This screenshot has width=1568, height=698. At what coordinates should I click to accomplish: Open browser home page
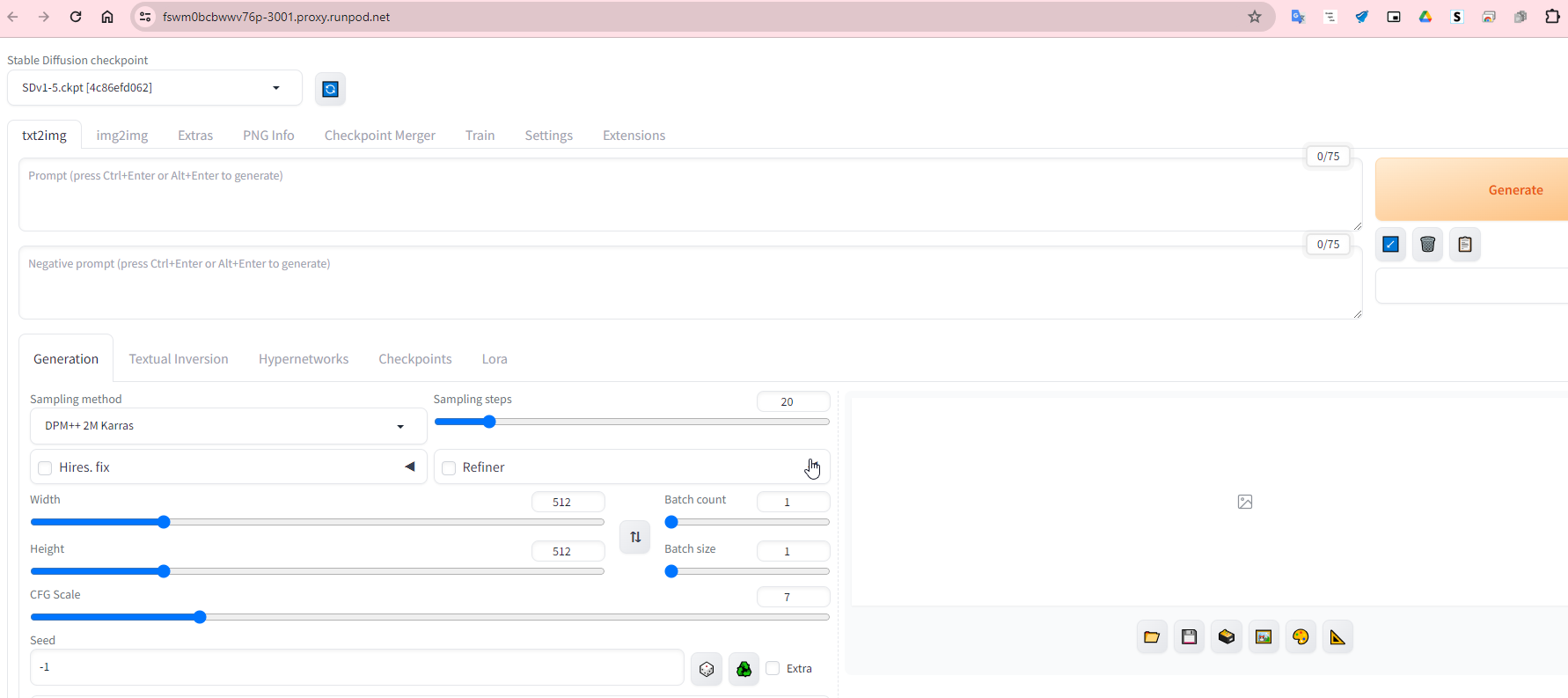coord(107,17)
